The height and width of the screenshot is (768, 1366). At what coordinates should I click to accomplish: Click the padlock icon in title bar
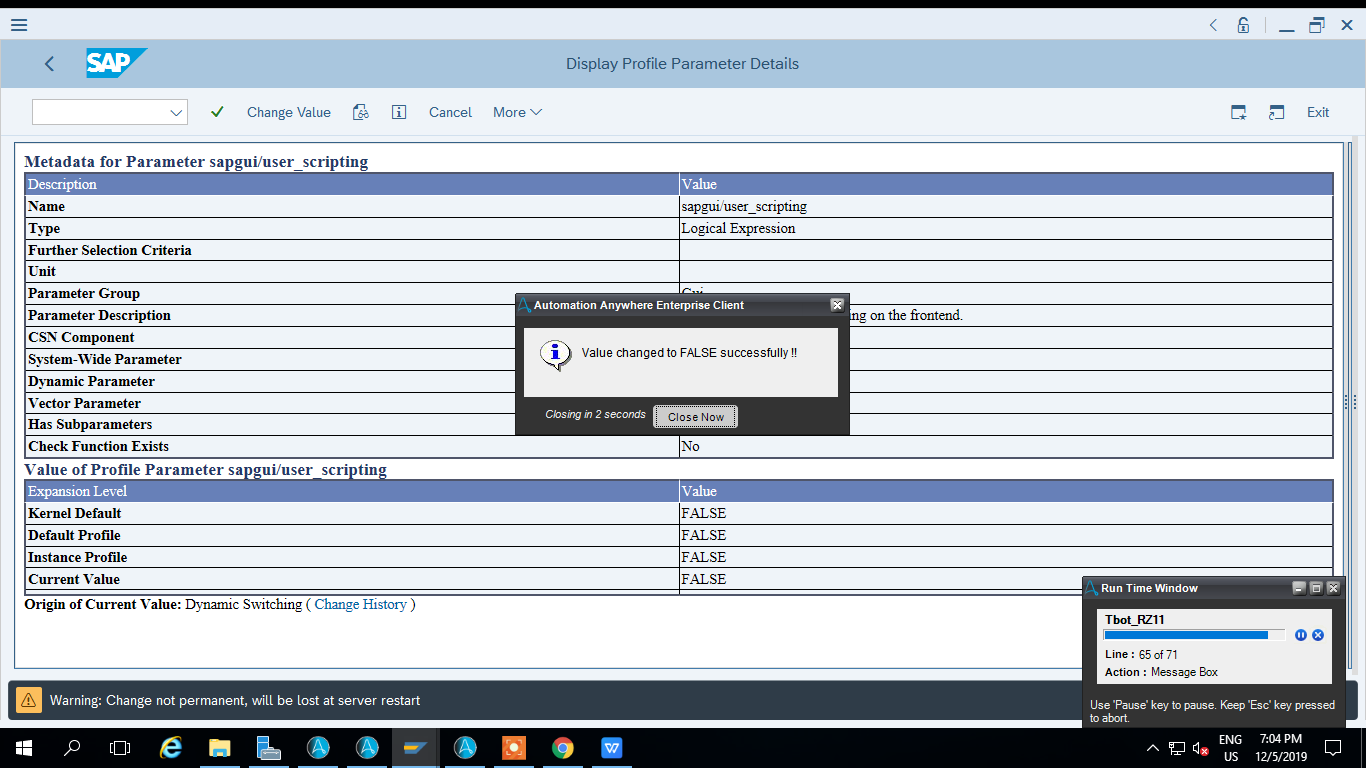click(x=1243, y=25)
